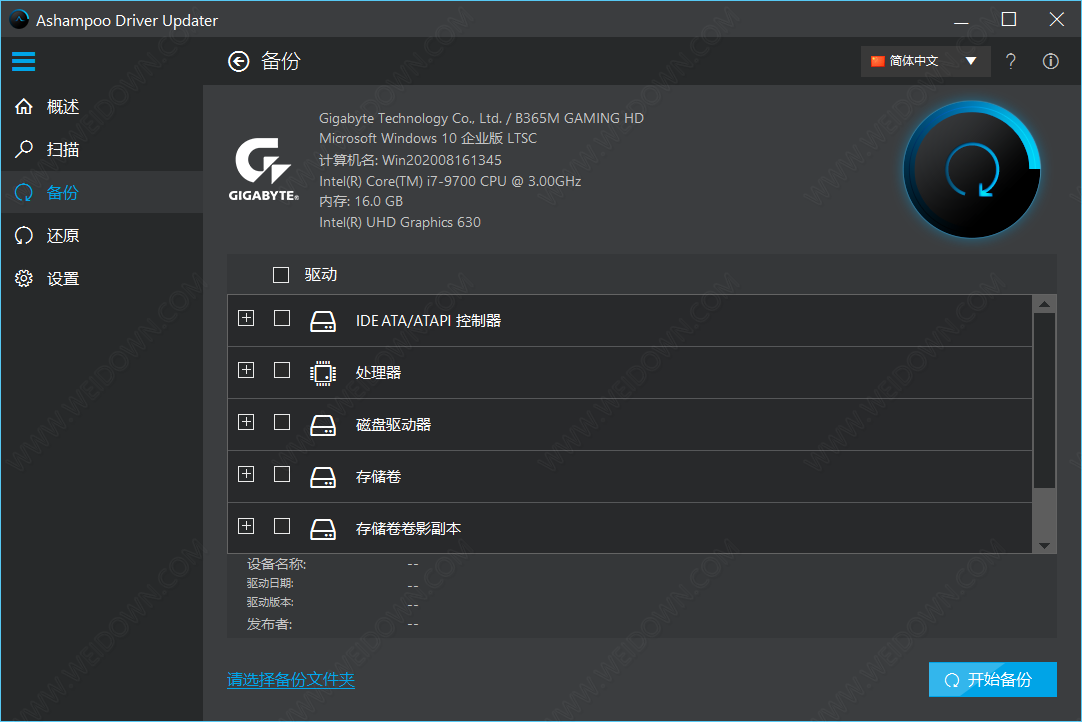Close the Ashampoo Driver Updater window
This screenshot has width=1082, height=722.
point(1056,19)
